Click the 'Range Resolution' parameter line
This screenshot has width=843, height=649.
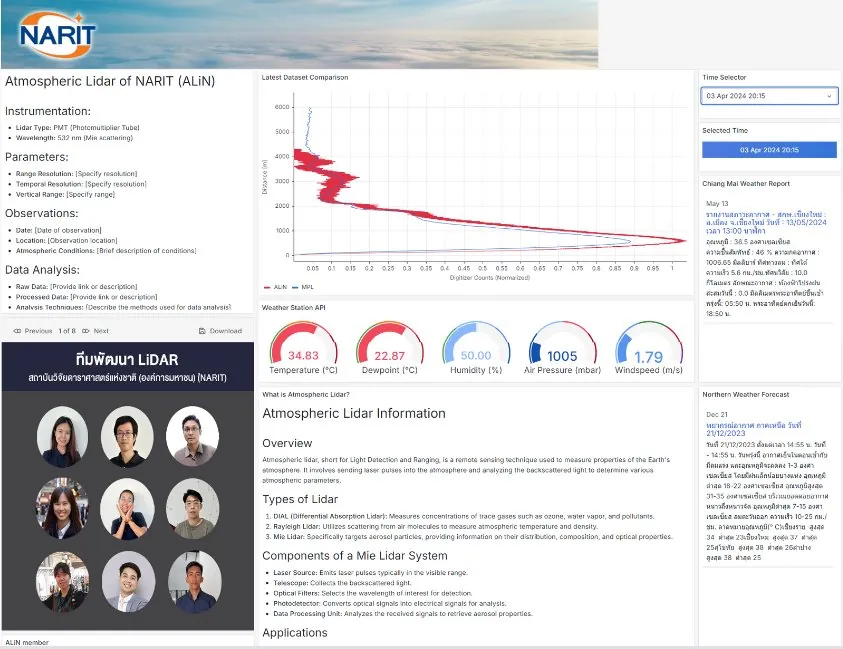[x=76, y=174]
